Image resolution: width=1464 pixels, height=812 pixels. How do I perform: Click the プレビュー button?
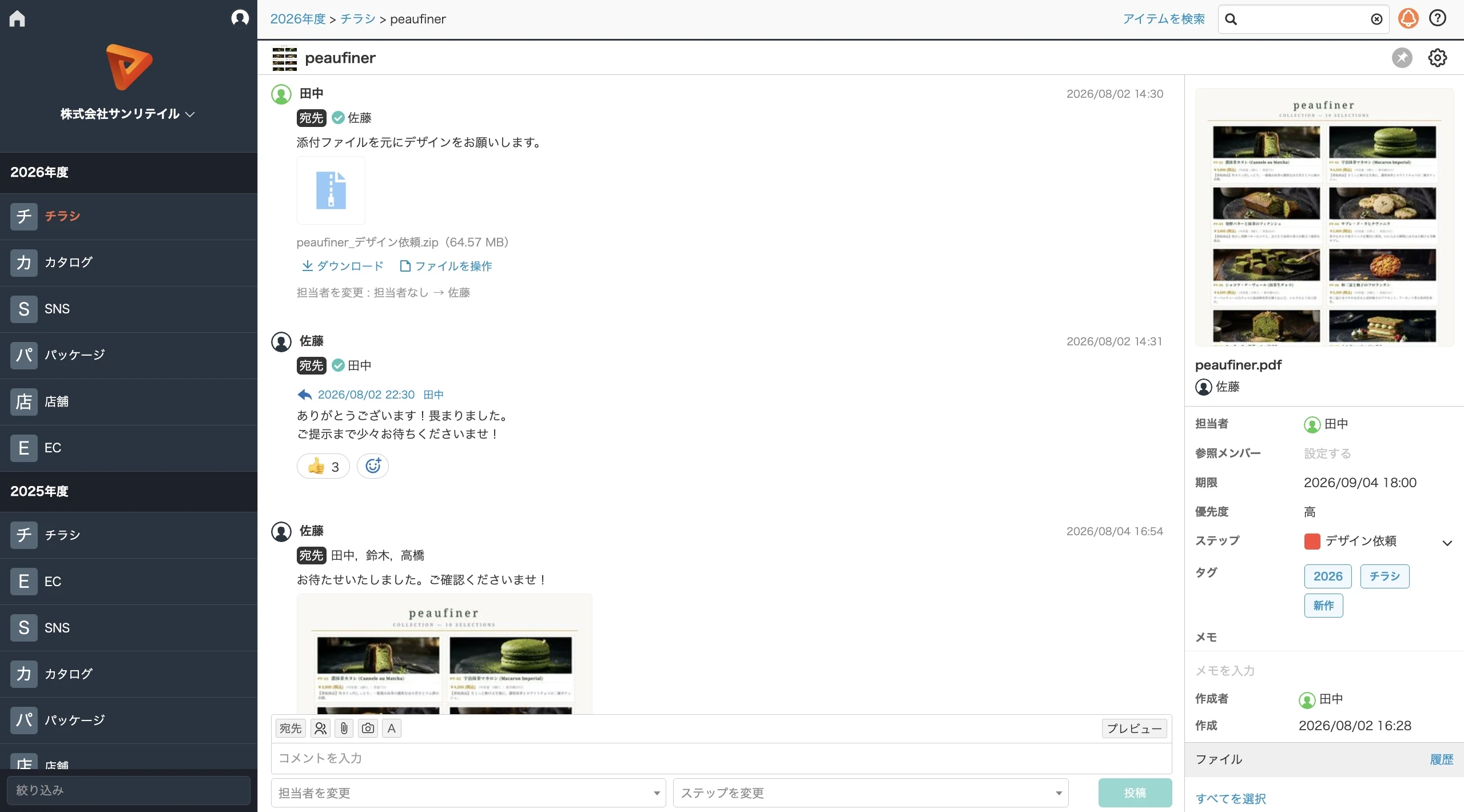click(x=1134, y=729)
